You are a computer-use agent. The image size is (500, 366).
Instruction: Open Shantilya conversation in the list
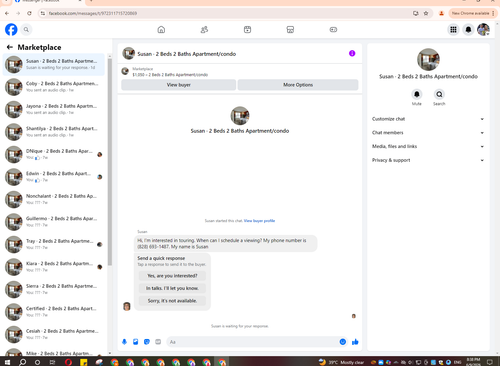pos(54,132)
